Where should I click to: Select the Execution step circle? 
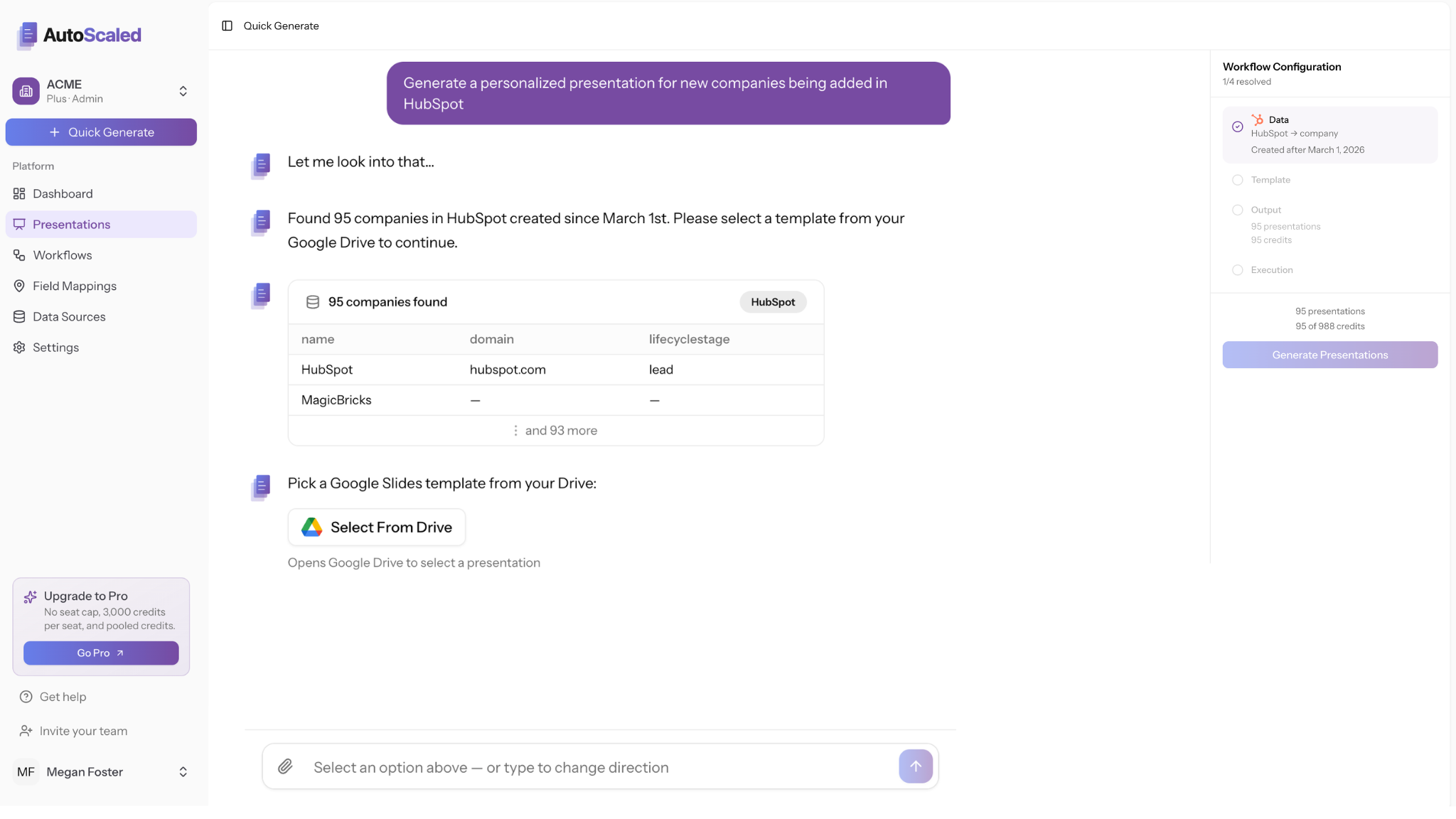(x=1237, y=270)
